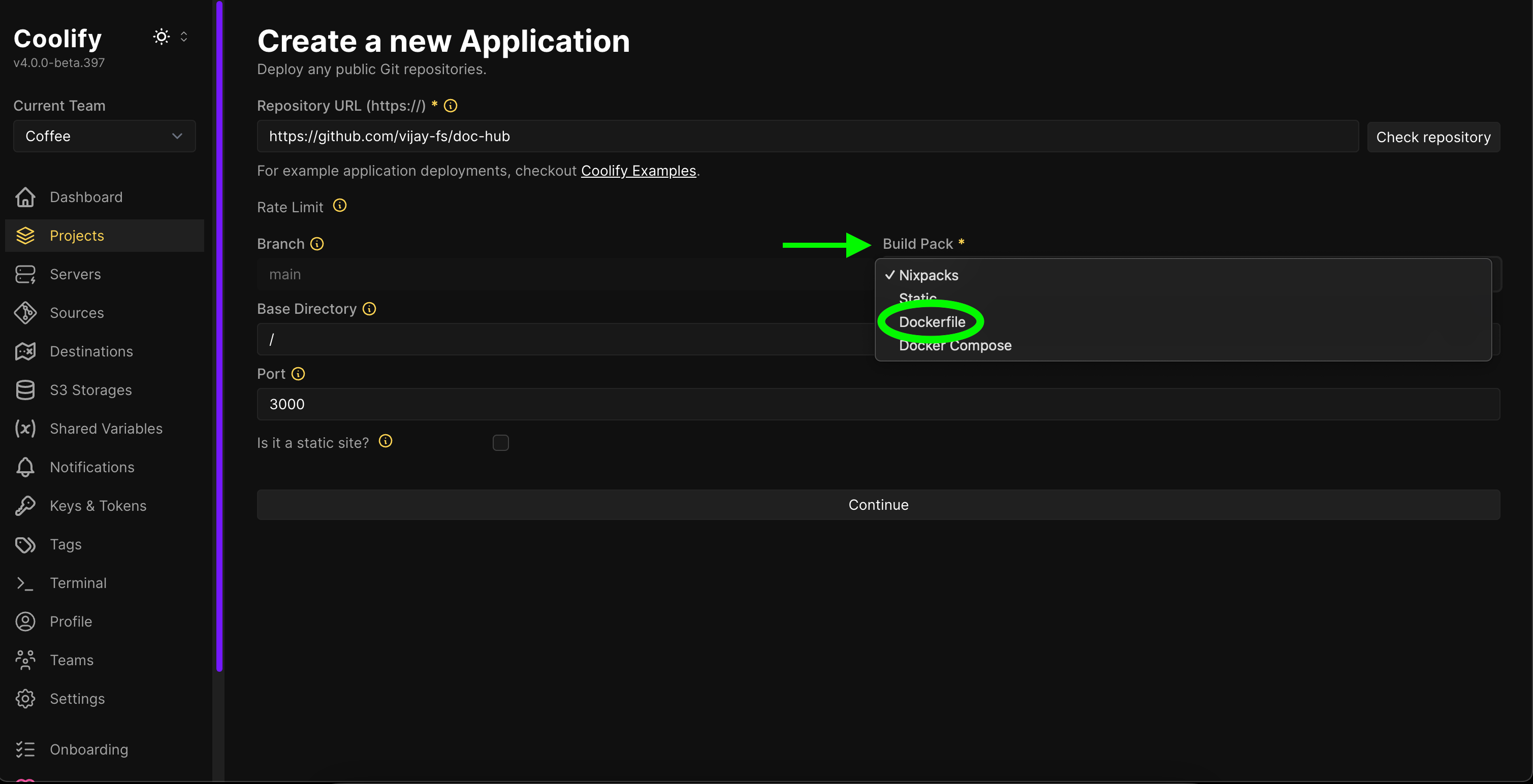Click the version text v4.0.0-beta.397
Screen dimensions: 1533x784
point(59,63)
